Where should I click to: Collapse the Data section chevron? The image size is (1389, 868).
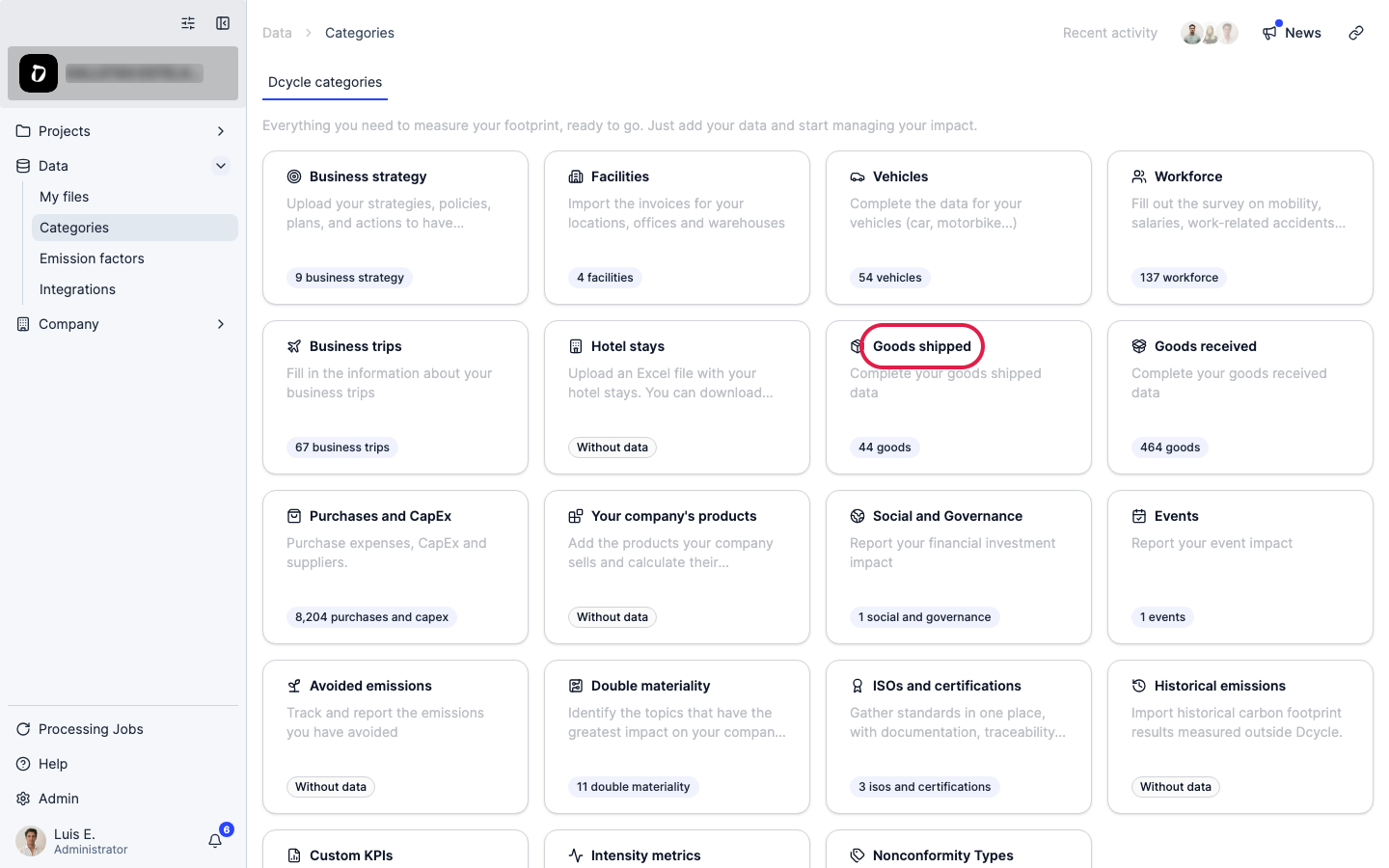221,166
